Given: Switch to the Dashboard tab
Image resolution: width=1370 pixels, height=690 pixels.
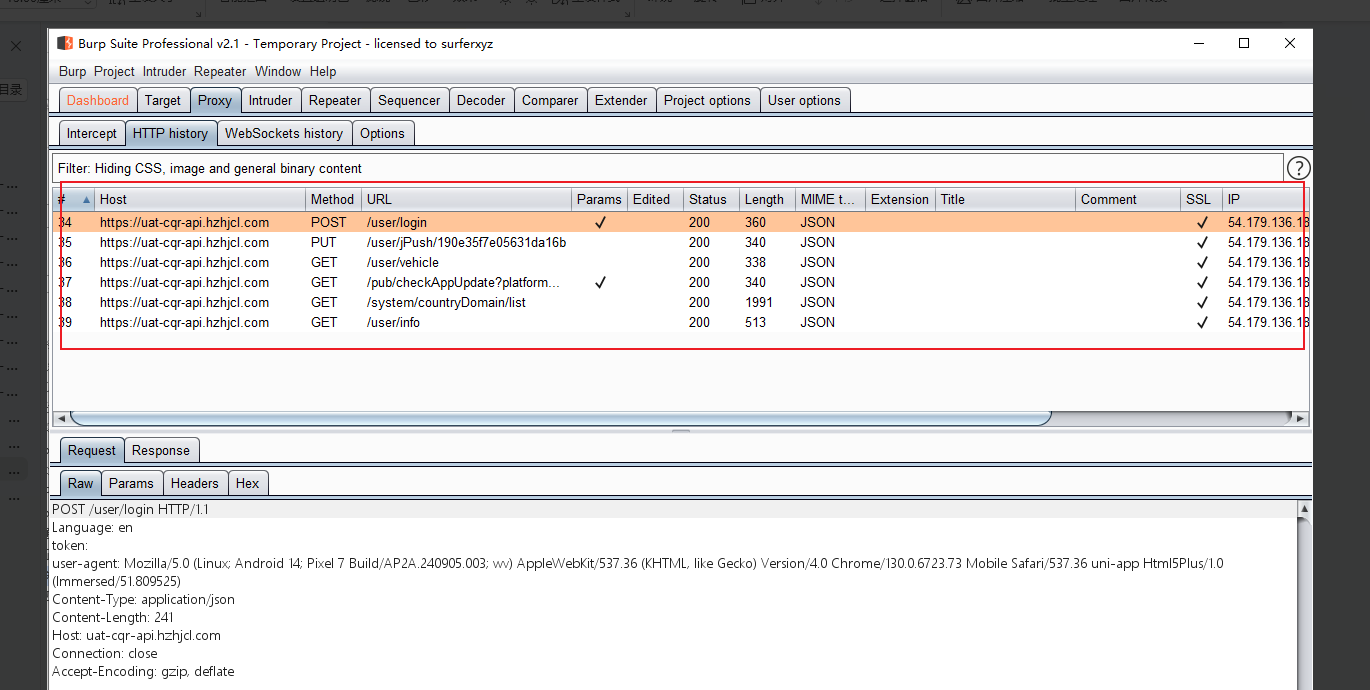Looking at the screenshot, I should [98, 100].
